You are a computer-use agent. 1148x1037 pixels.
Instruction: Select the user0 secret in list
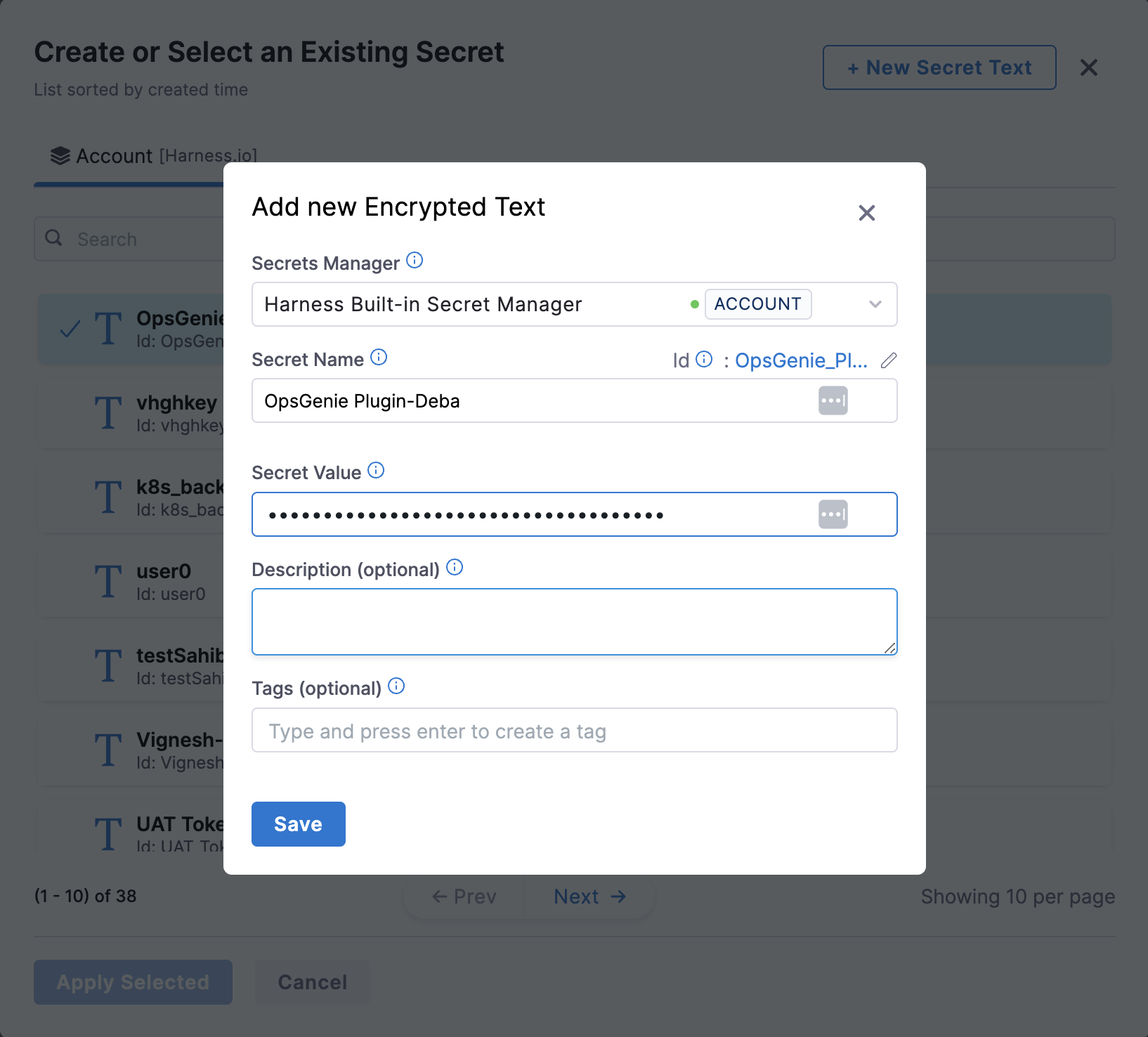(163, 582)
